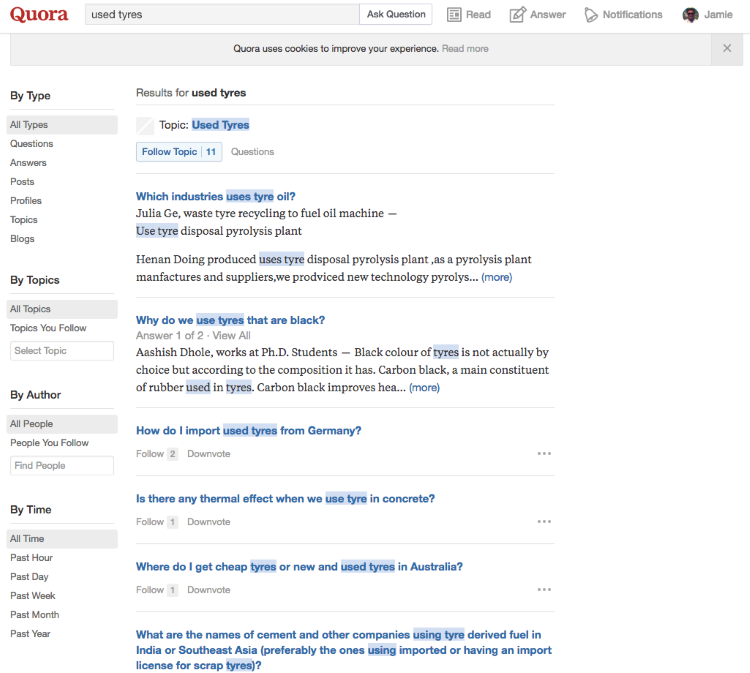
Task: Follow the concrete thermal effect question
Action: coord(157,521)
